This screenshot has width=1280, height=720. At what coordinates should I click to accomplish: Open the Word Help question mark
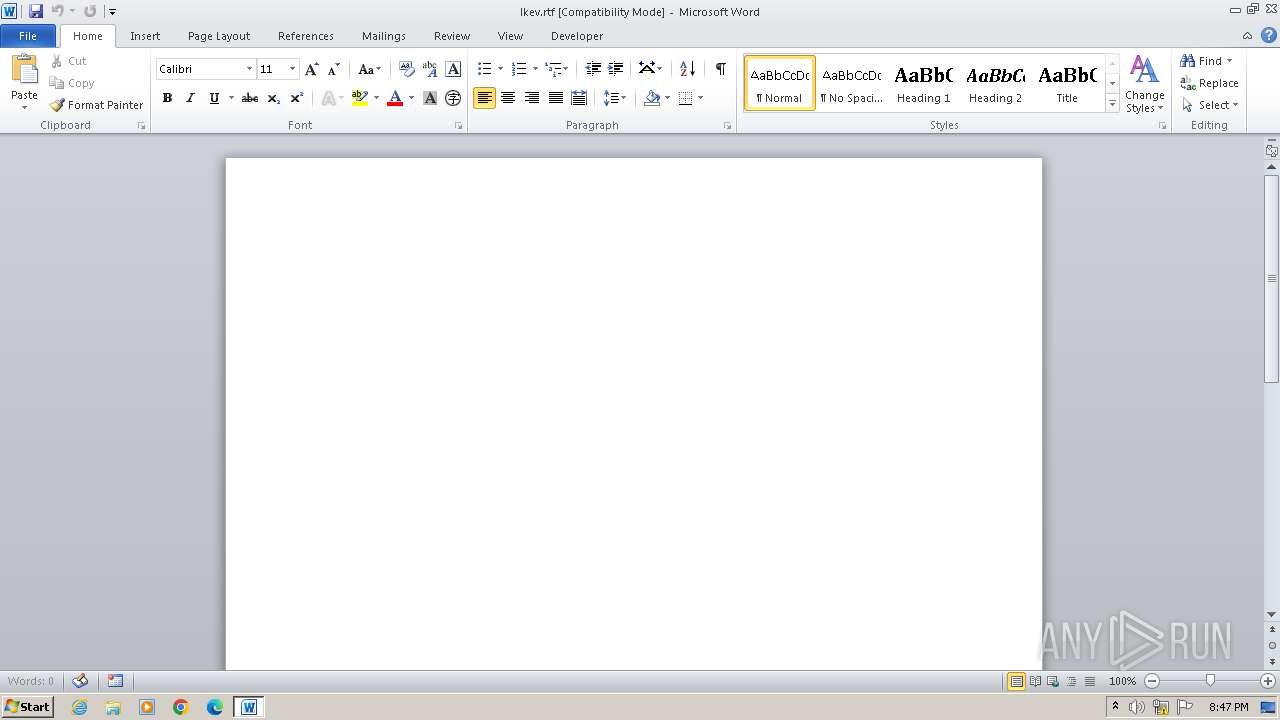[x=1268, y=35]
